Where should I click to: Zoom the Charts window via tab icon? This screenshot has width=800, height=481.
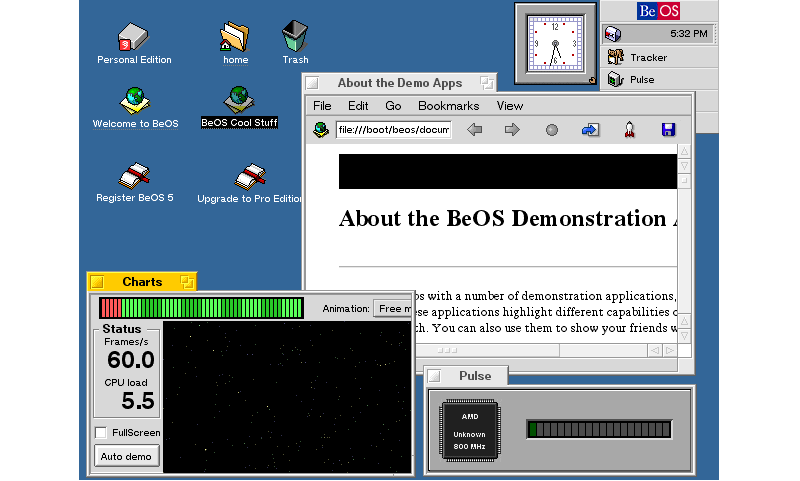[187, 282]
